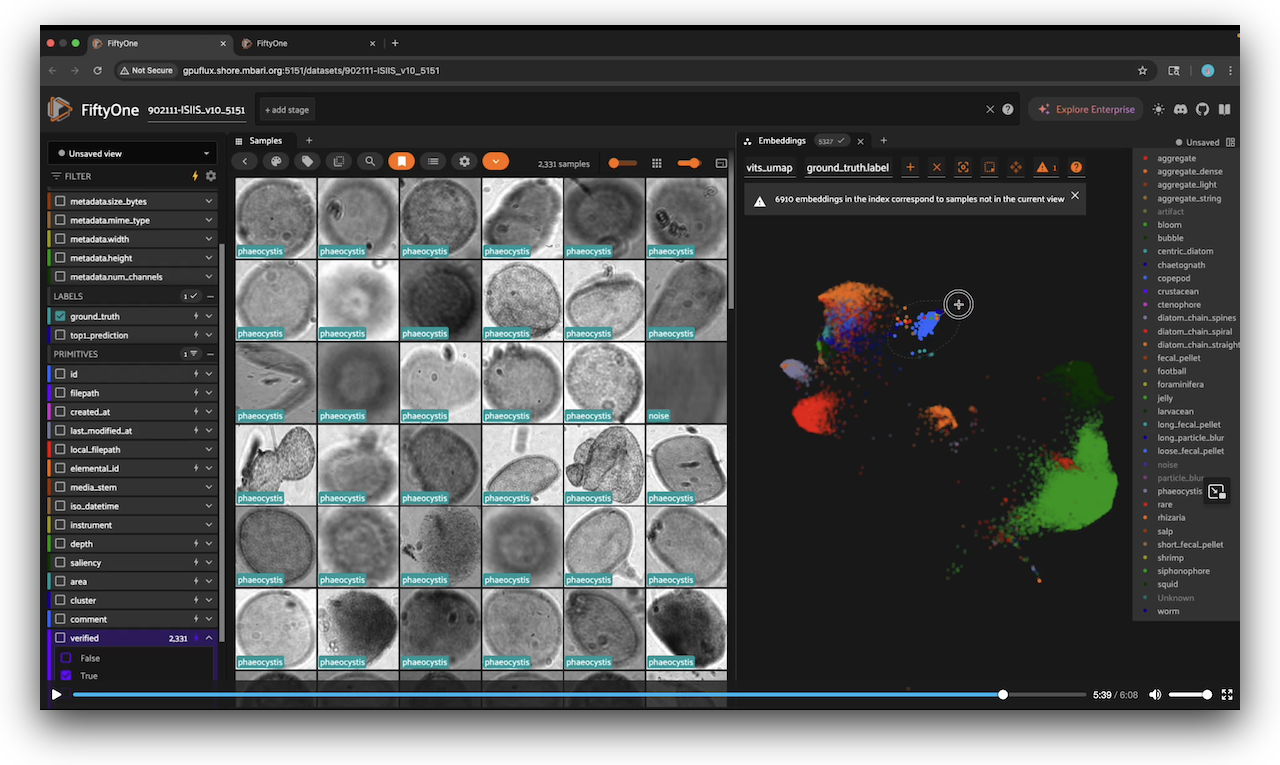Expand the metadata.mime_type filter
Image resolution: width=1280 pixels, height=765 pixels.
tap(209, 220)
